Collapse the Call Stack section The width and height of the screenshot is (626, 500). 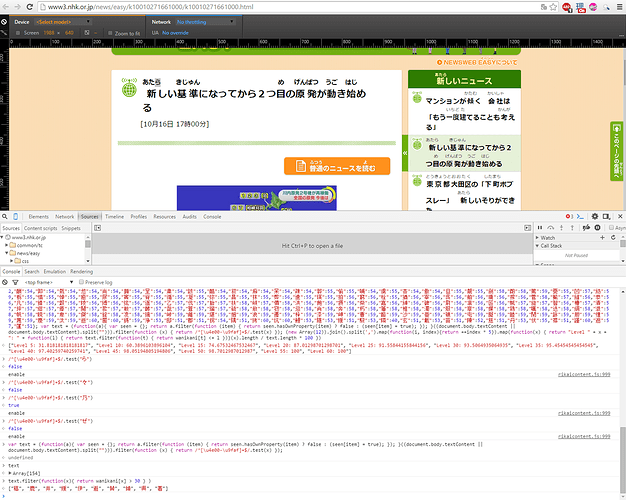point(537,246)
